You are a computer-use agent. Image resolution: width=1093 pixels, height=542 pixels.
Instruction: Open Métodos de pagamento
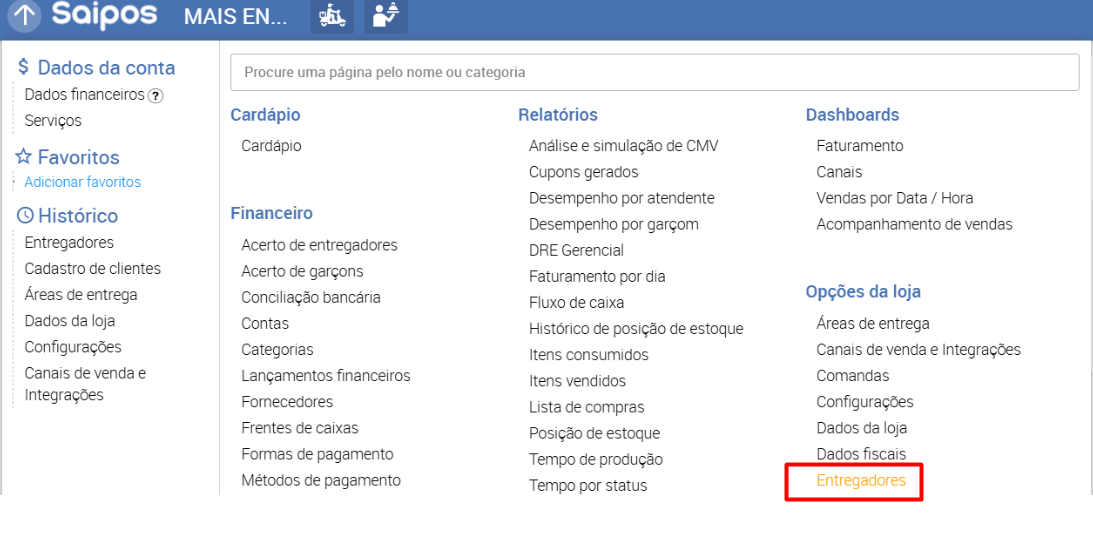321,480
